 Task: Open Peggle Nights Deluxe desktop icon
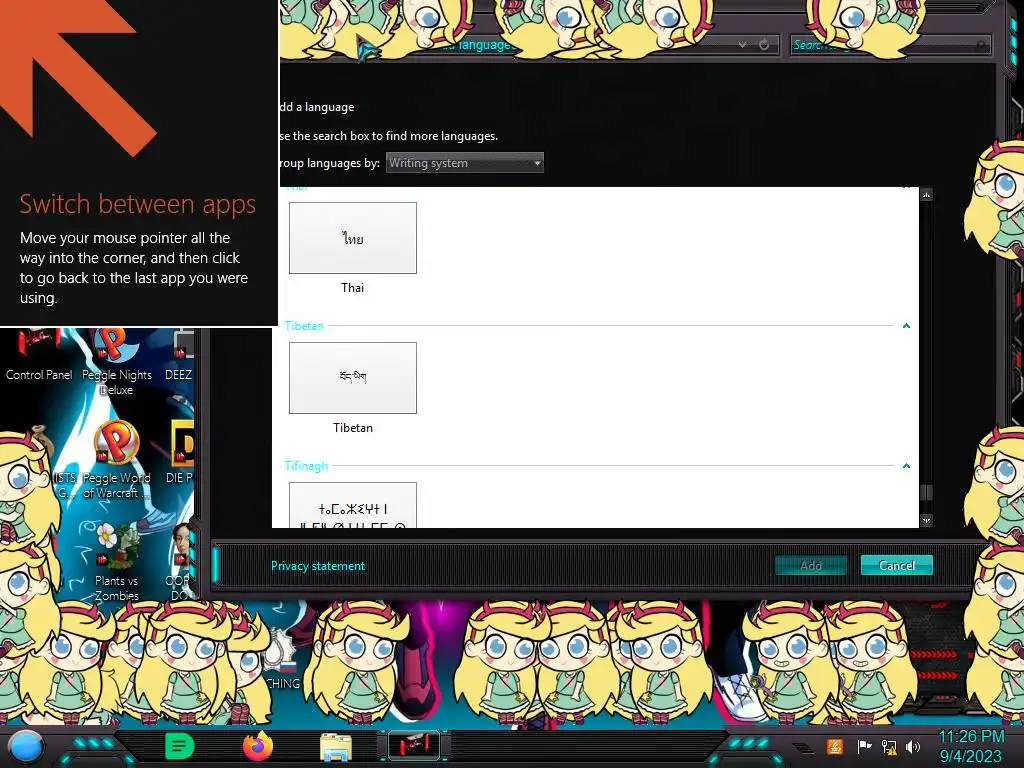[x=116, y=362]
